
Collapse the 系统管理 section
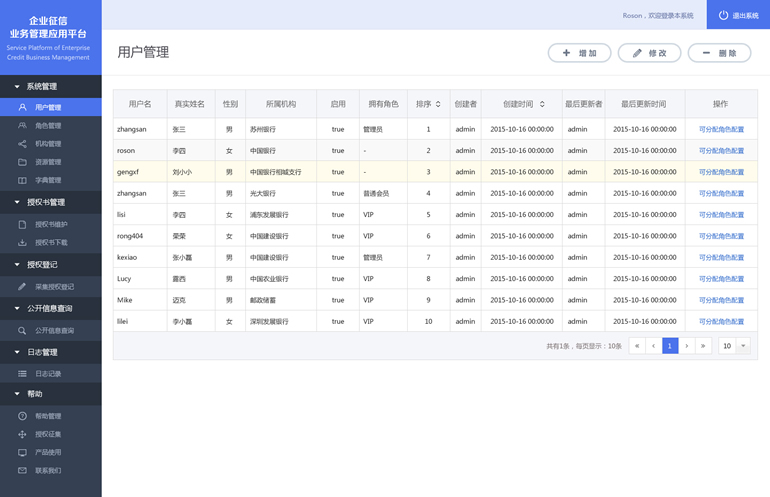tap(51, 86)
